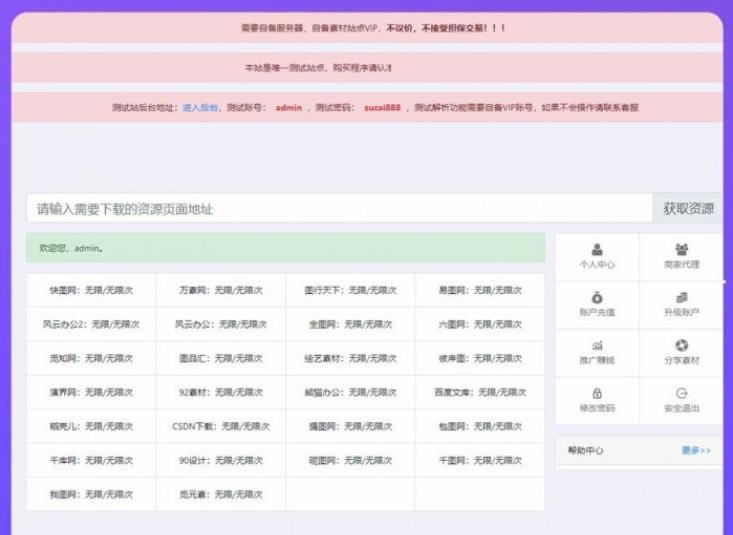
Task: Click the 升级账户 upgrade account icon
Action: click(682, 297)
